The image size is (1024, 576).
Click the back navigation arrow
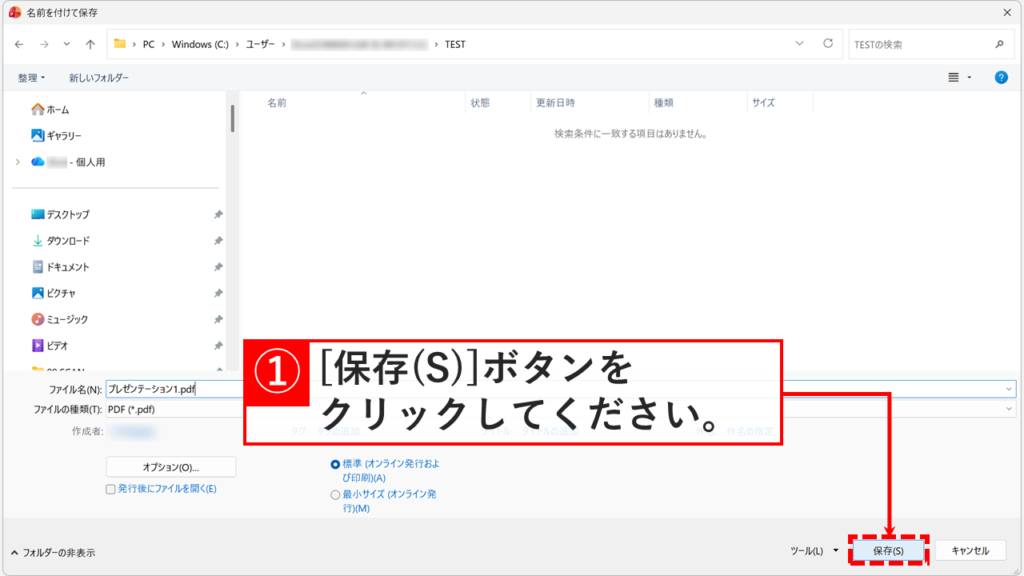[x=20, y=43]
